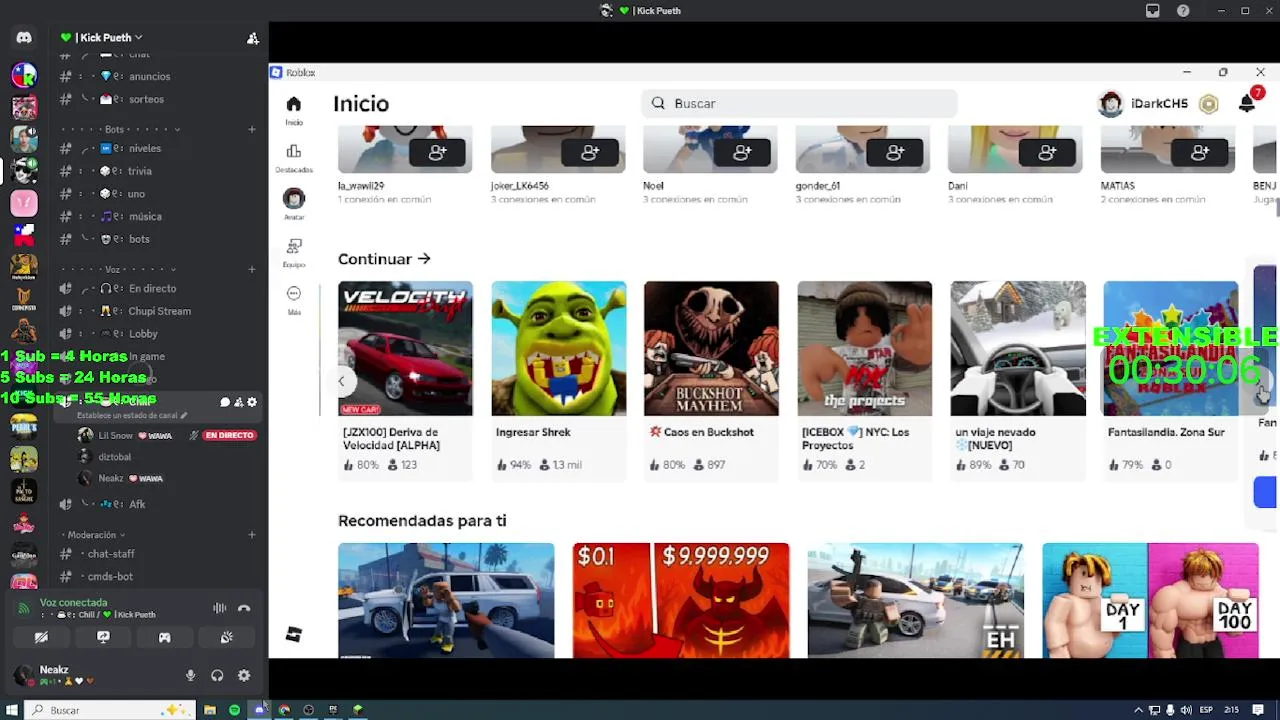Open Roblox notifications bell
Image resolution: width=1280 pixels, height=720 pixels.
click(x=1247, y=103)
